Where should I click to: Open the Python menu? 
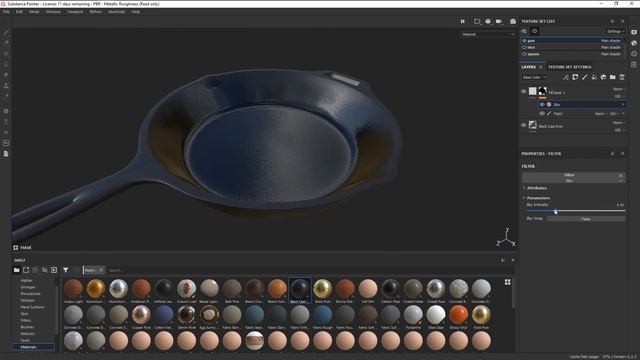(x=96, y=12)
